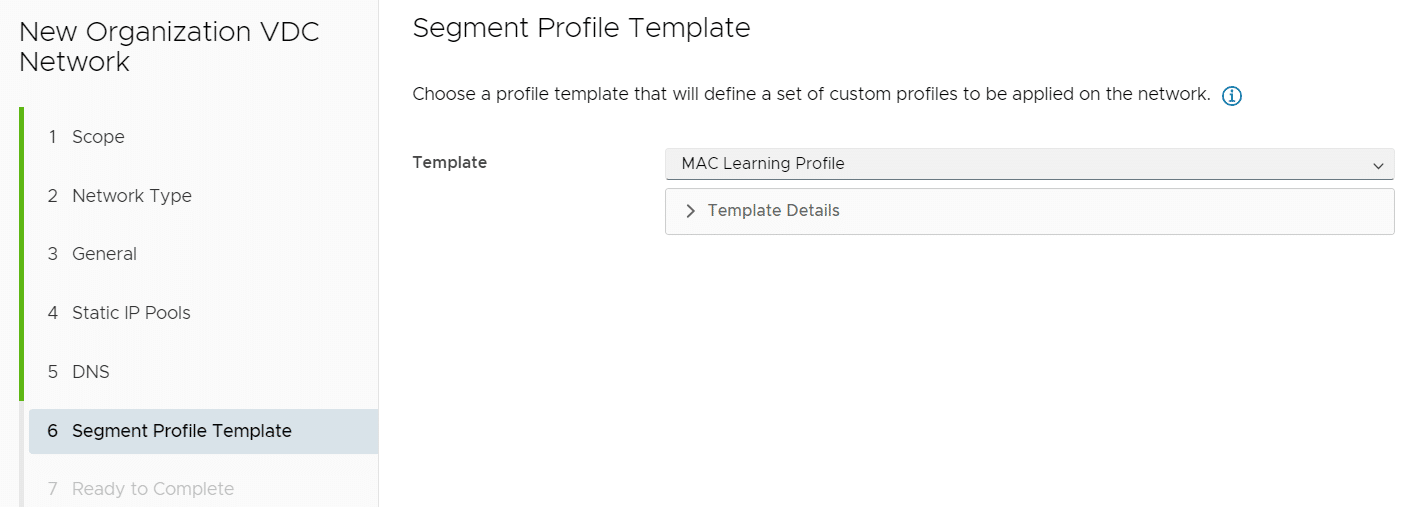Click the New Organization VDC Network title
This screenshot has width=1412, height=507.
point(169,46)
